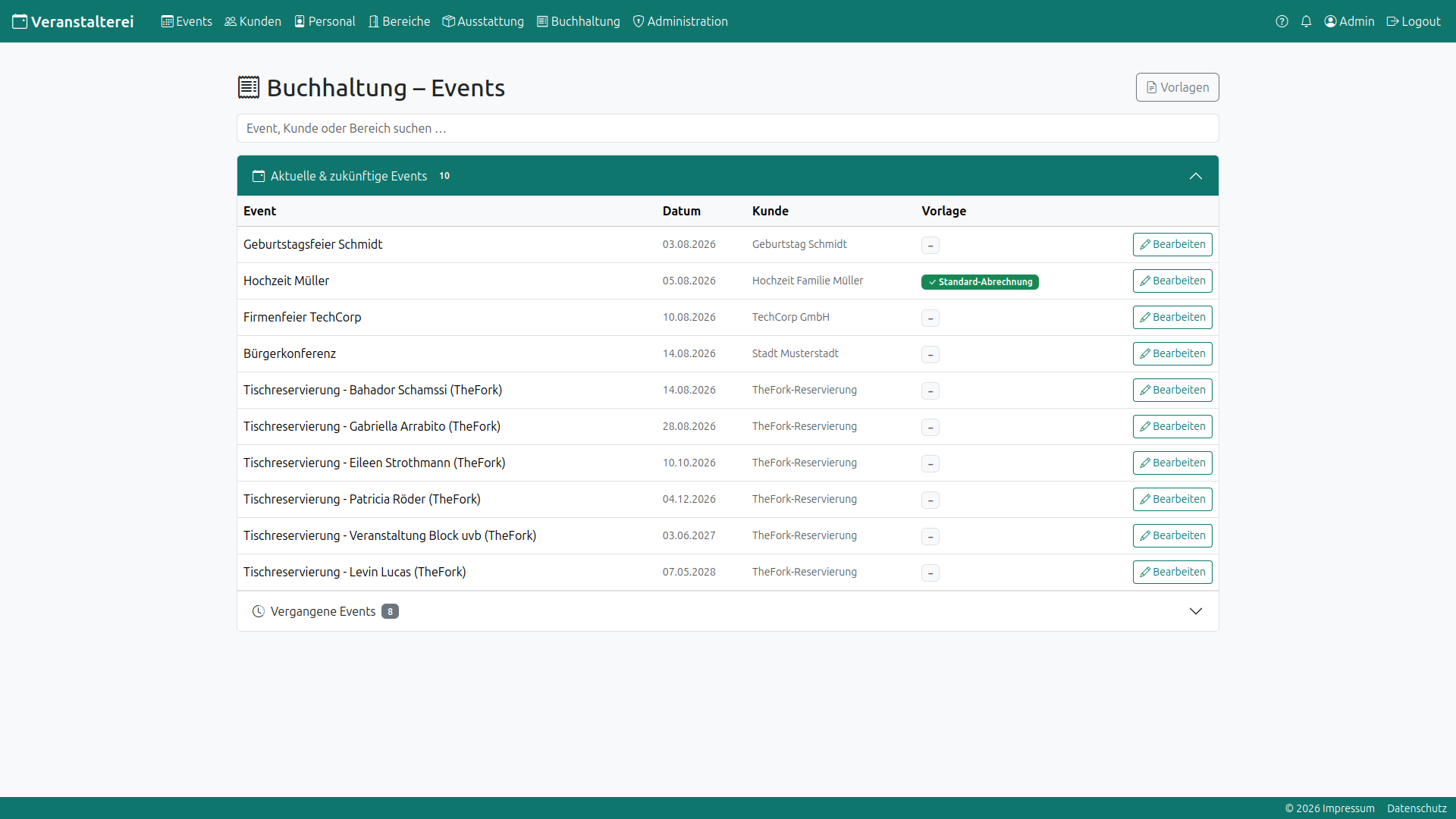Click the 10 count badge on current events
The height and width of the screenshot is (819, 1456).
[x=444, y=176]
